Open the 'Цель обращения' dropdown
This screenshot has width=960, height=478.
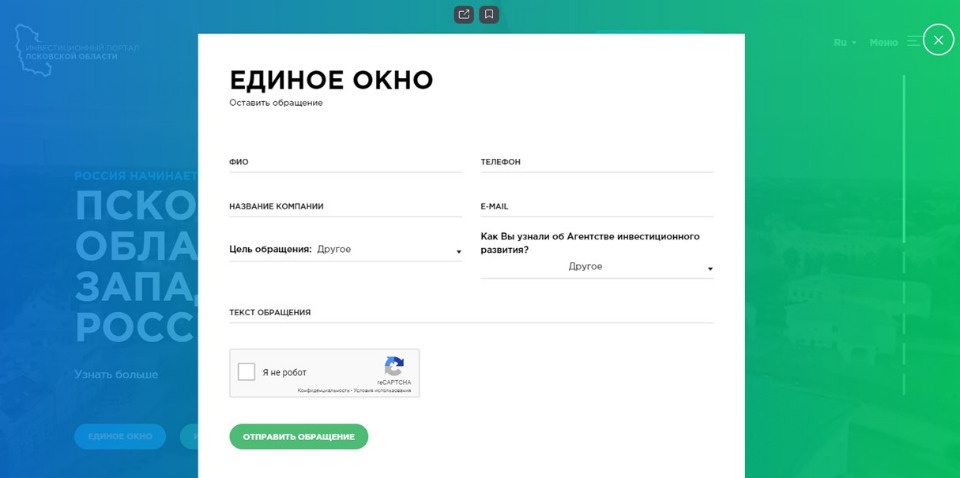[x=345, y=250]
